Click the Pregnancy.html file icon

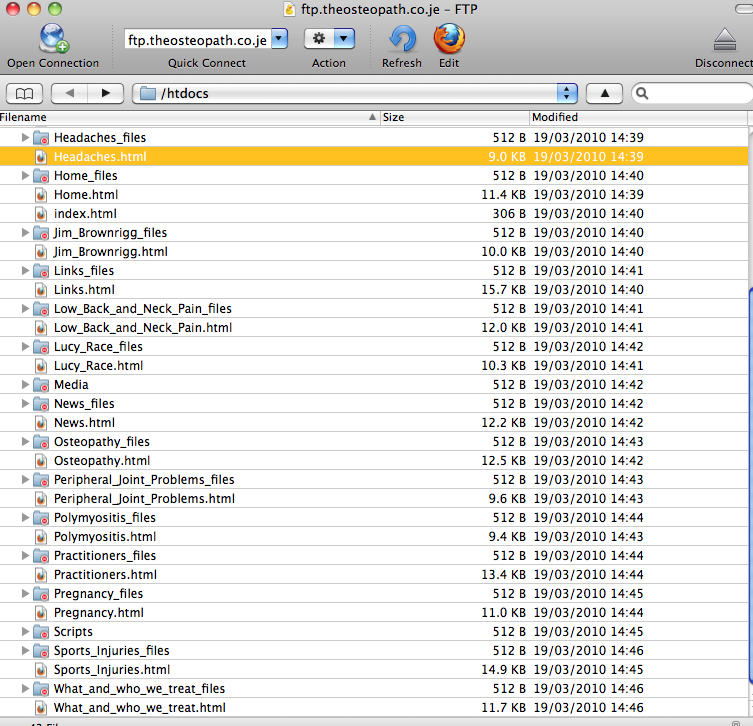click(x=41, y=612)
